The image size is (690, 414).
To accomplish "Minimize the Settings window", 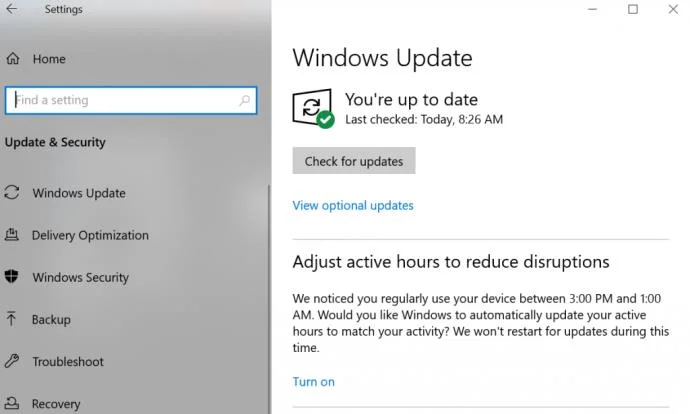I will pos(593,9).
